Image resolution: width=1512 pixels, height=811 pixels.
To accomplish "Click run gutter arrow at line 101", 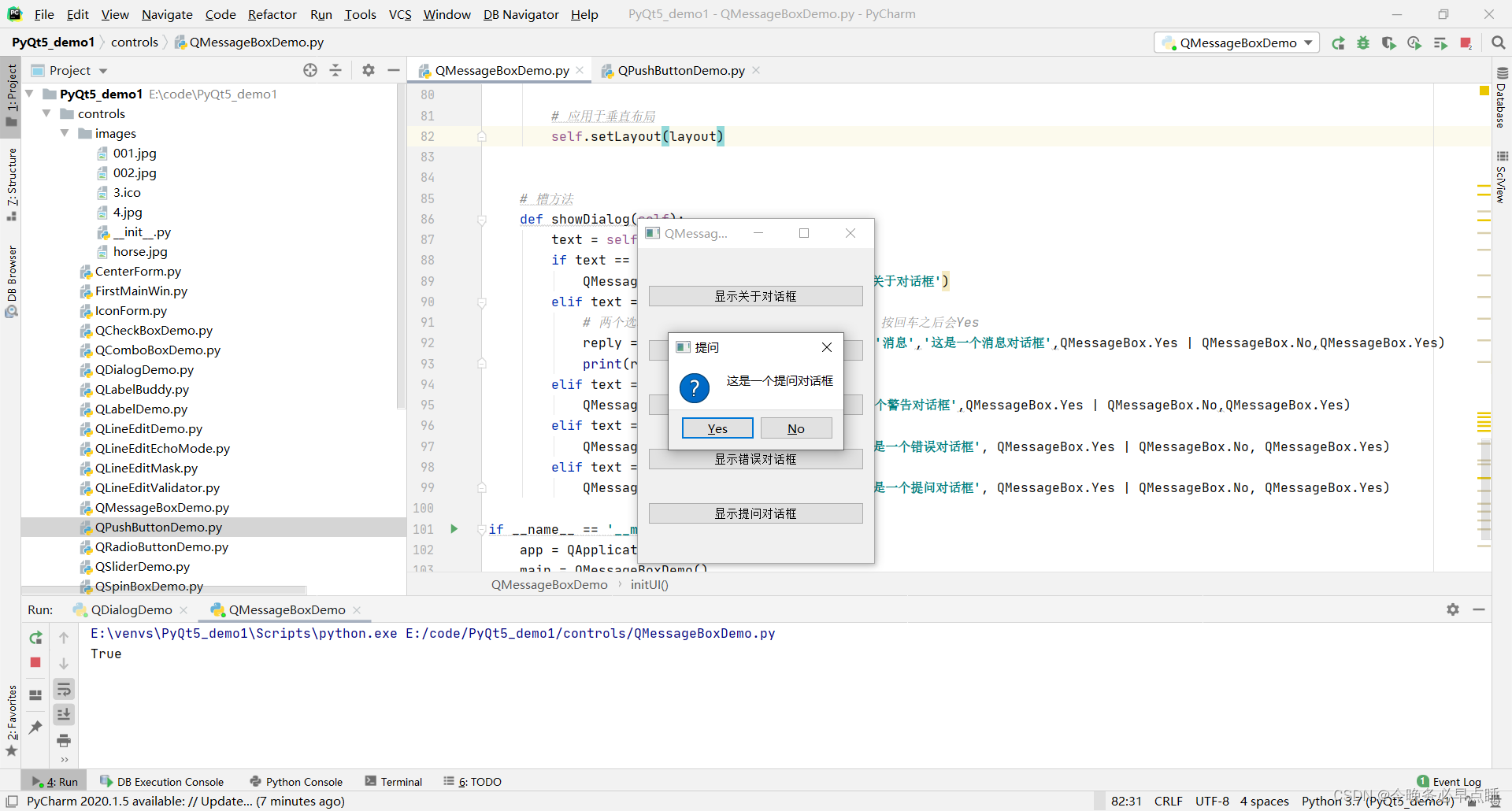I will point(454,529).
